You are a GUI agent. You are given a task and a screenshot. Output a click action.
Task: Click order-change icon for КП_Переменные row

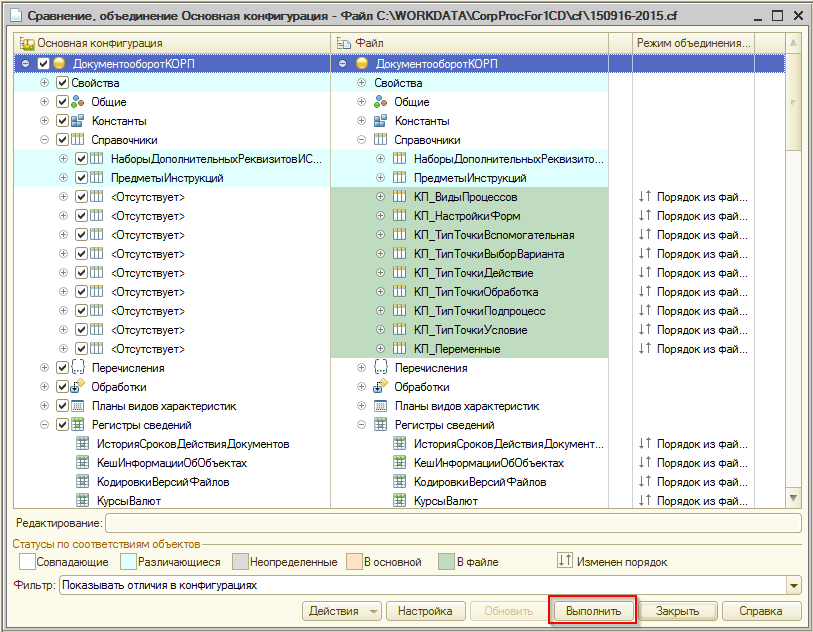point(644,349)
